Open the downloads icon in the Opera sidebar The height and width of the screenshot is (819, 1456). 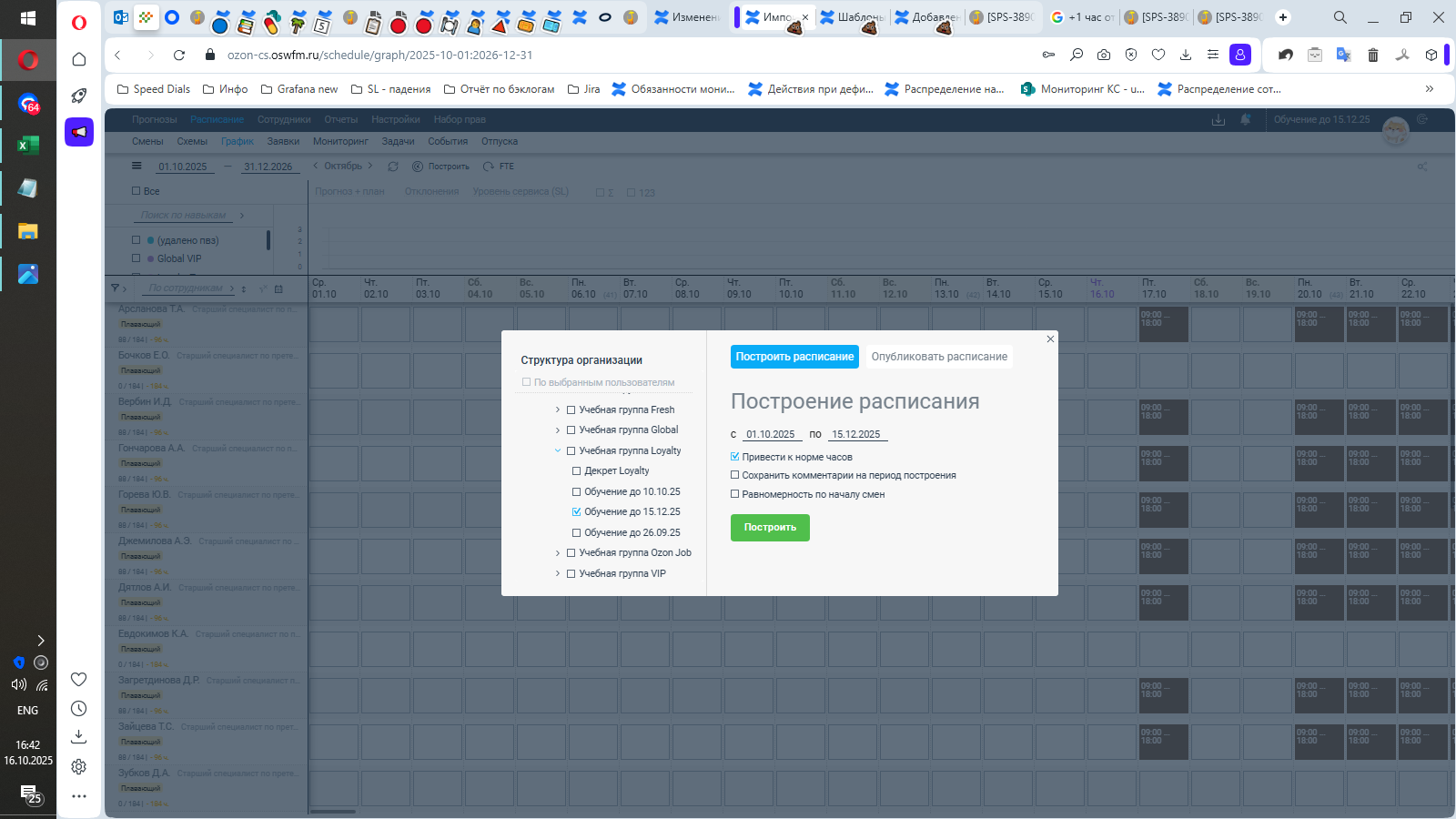pos(79,736)
